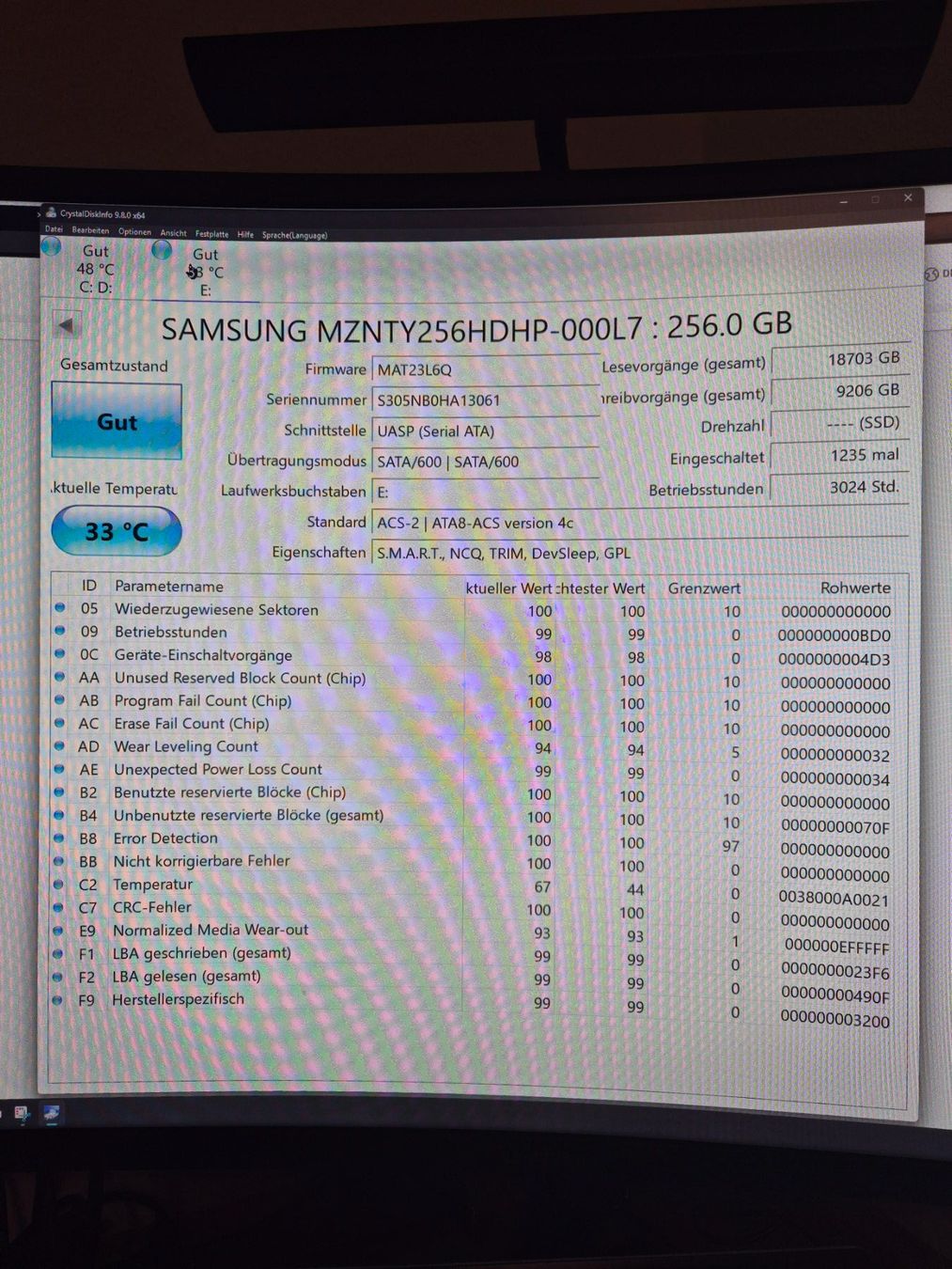952x1269 pixels.
Task: Select the Herstellerspezifisch row text
Action: tap(178, 999)
